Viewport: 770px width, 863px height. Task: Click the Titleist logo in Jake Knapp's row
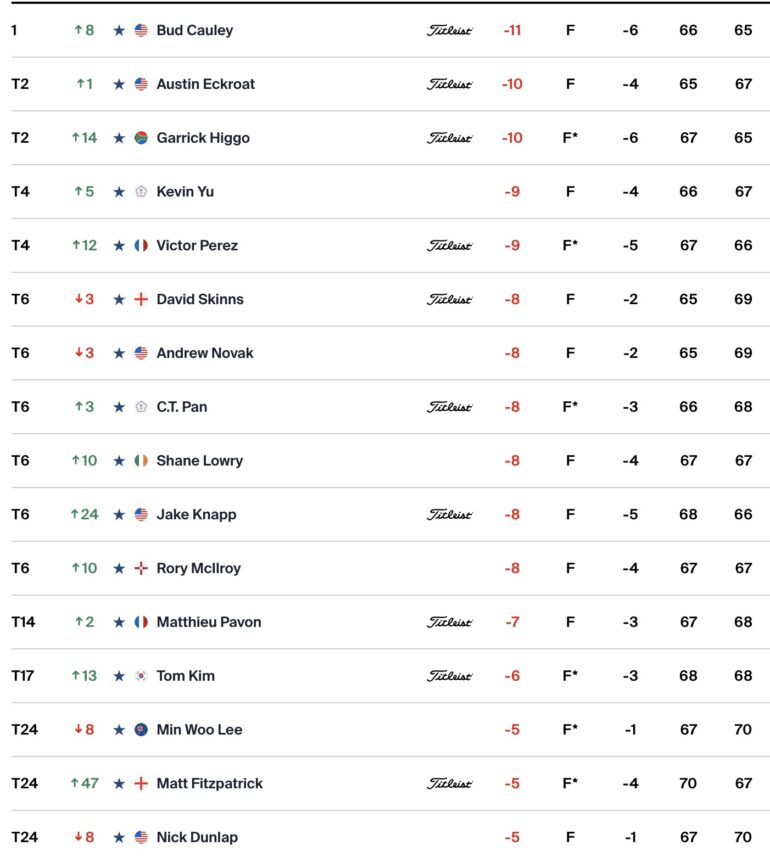pos(449,515)
